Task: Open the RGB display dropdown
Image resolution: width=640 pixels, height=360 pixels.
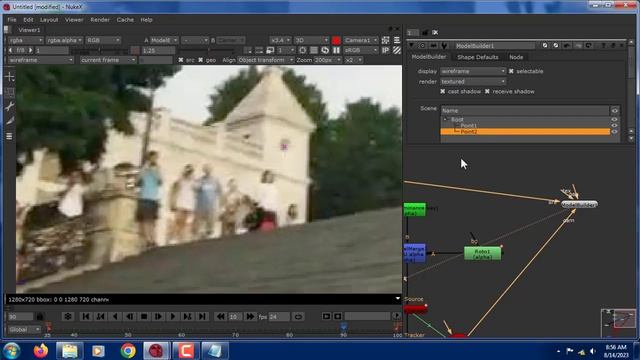Action: 103,40
